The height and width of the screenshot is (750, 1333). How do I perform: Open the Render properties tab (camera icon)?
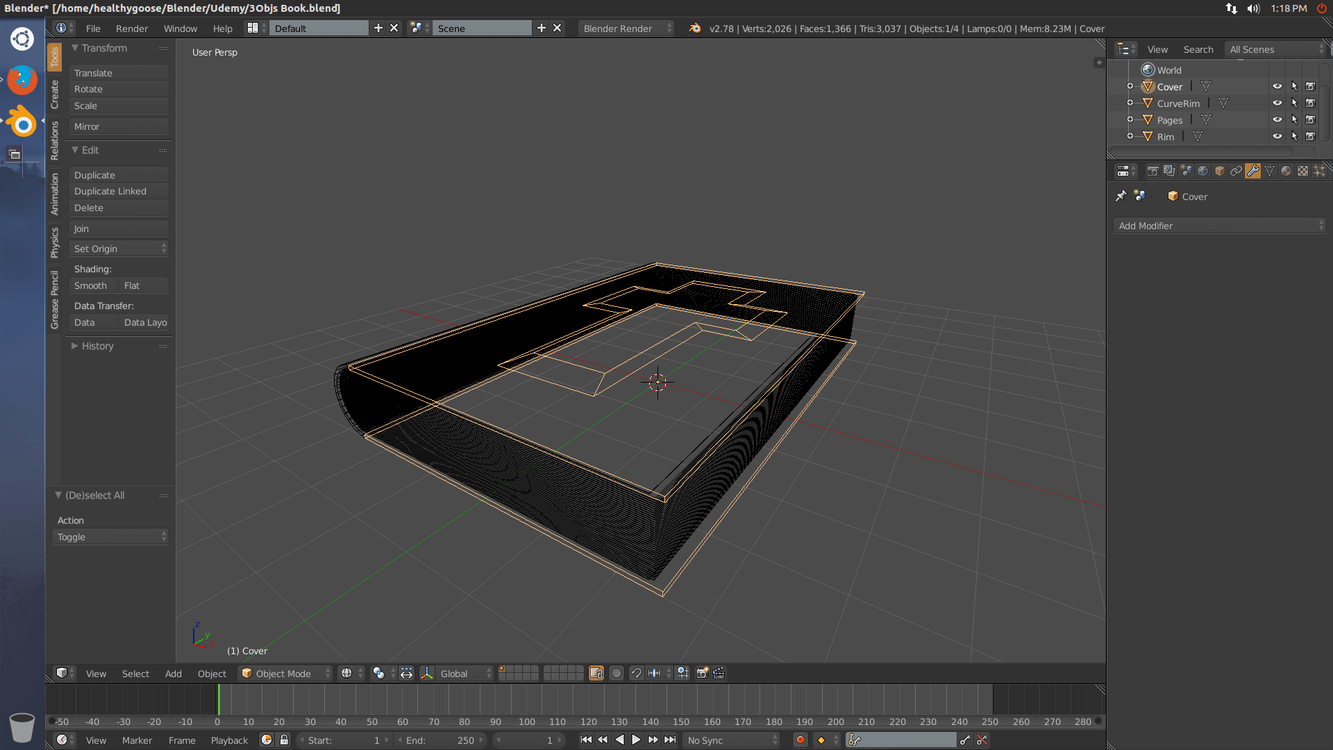[1152, 171]
